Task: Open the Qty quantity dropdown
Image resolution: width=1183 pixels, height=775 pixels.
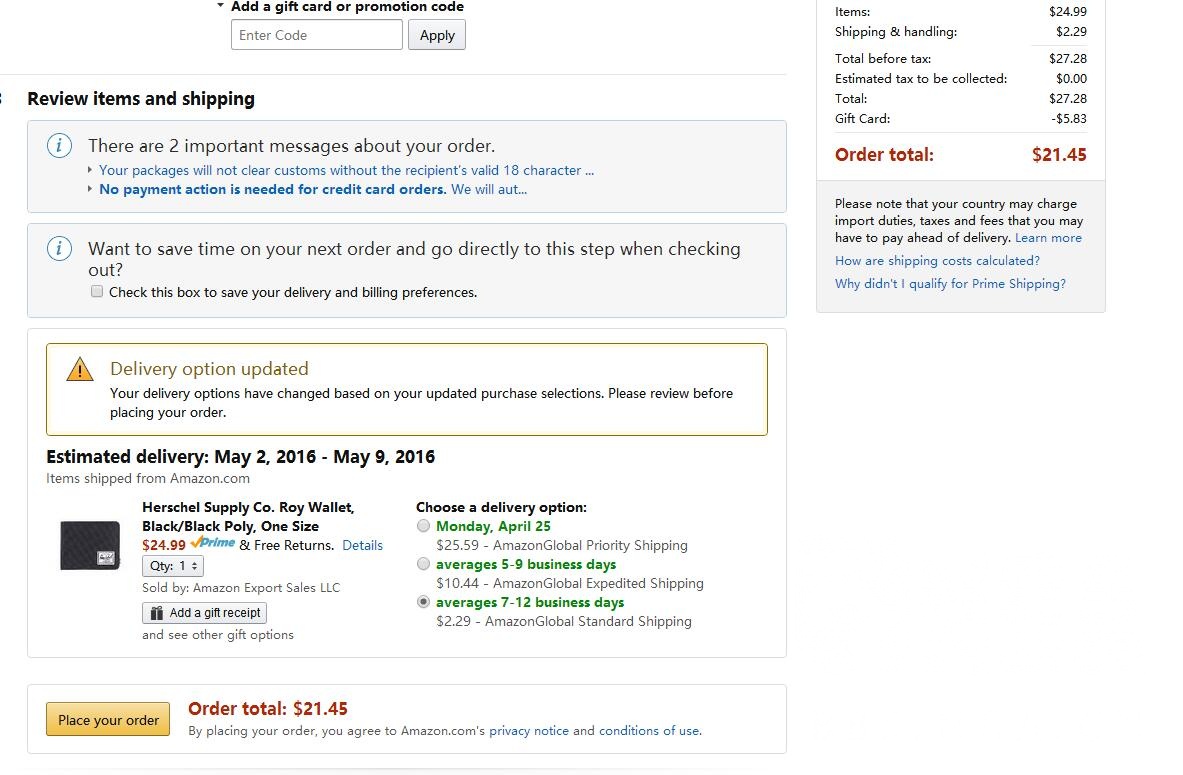Action: [173, 566]
